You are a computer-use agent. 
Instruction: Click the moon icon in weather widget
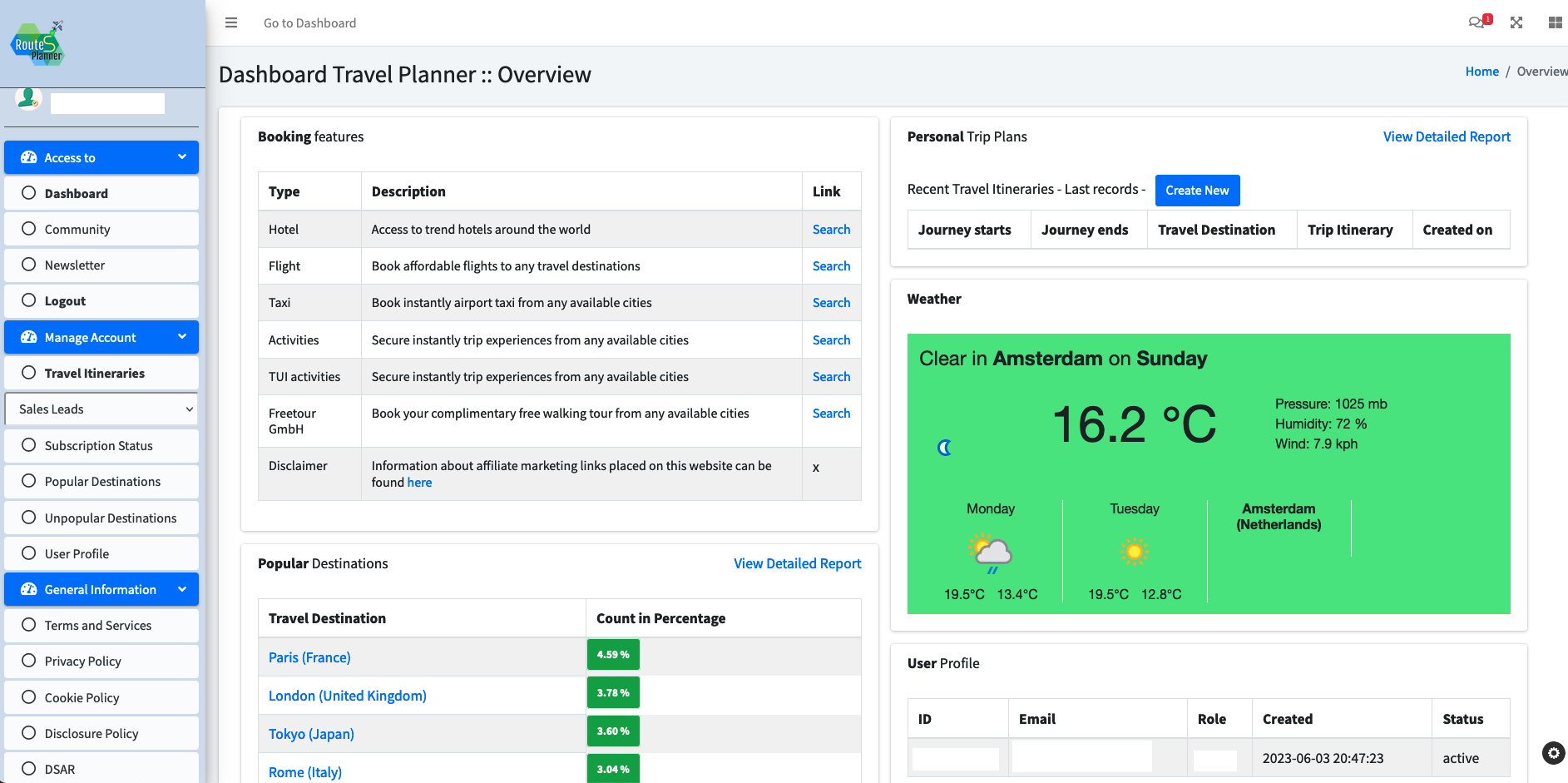[x=944, y=448]
